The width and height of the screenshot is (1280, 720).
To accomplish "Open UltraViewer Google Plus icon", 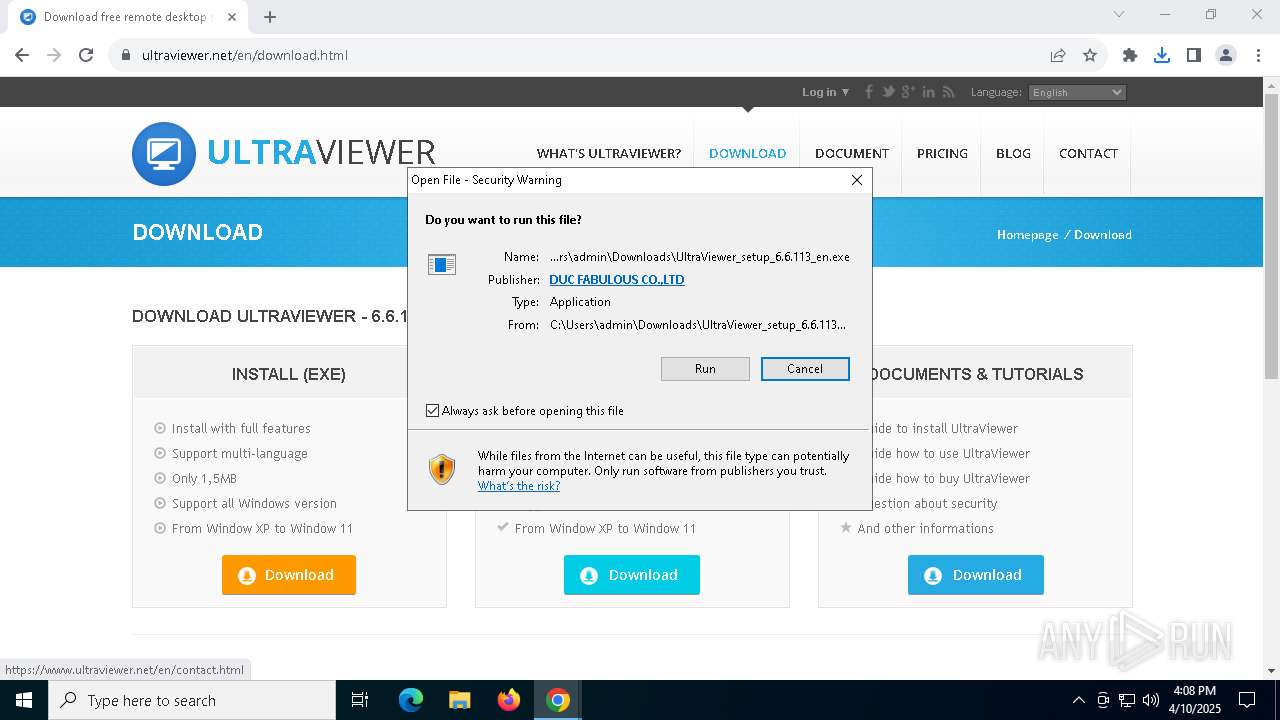I will click(x=908, y=92).
